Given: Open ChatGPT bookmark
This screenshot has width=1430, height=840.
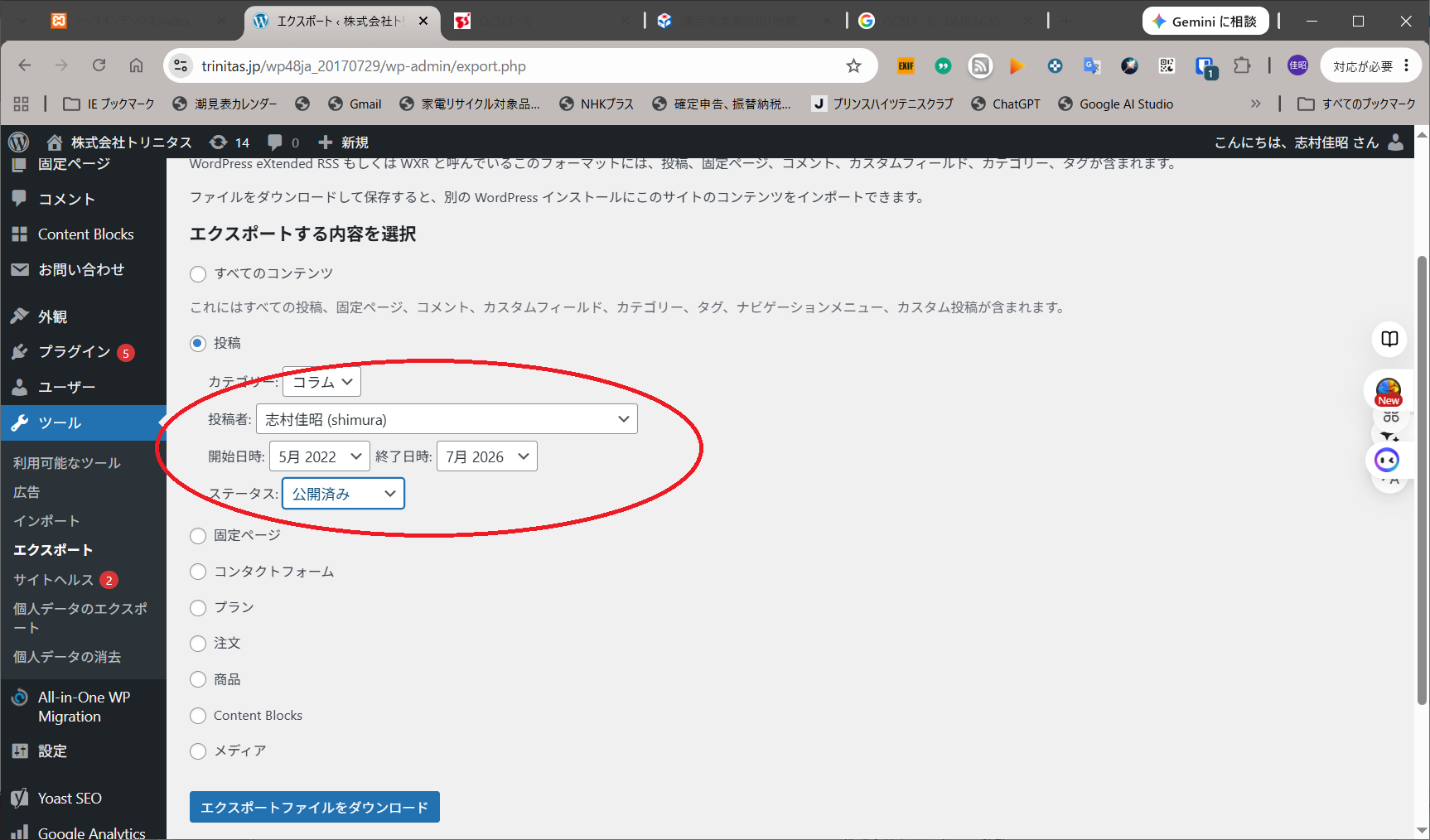Looking at the screenshot, I should (x=1005, y=104).
